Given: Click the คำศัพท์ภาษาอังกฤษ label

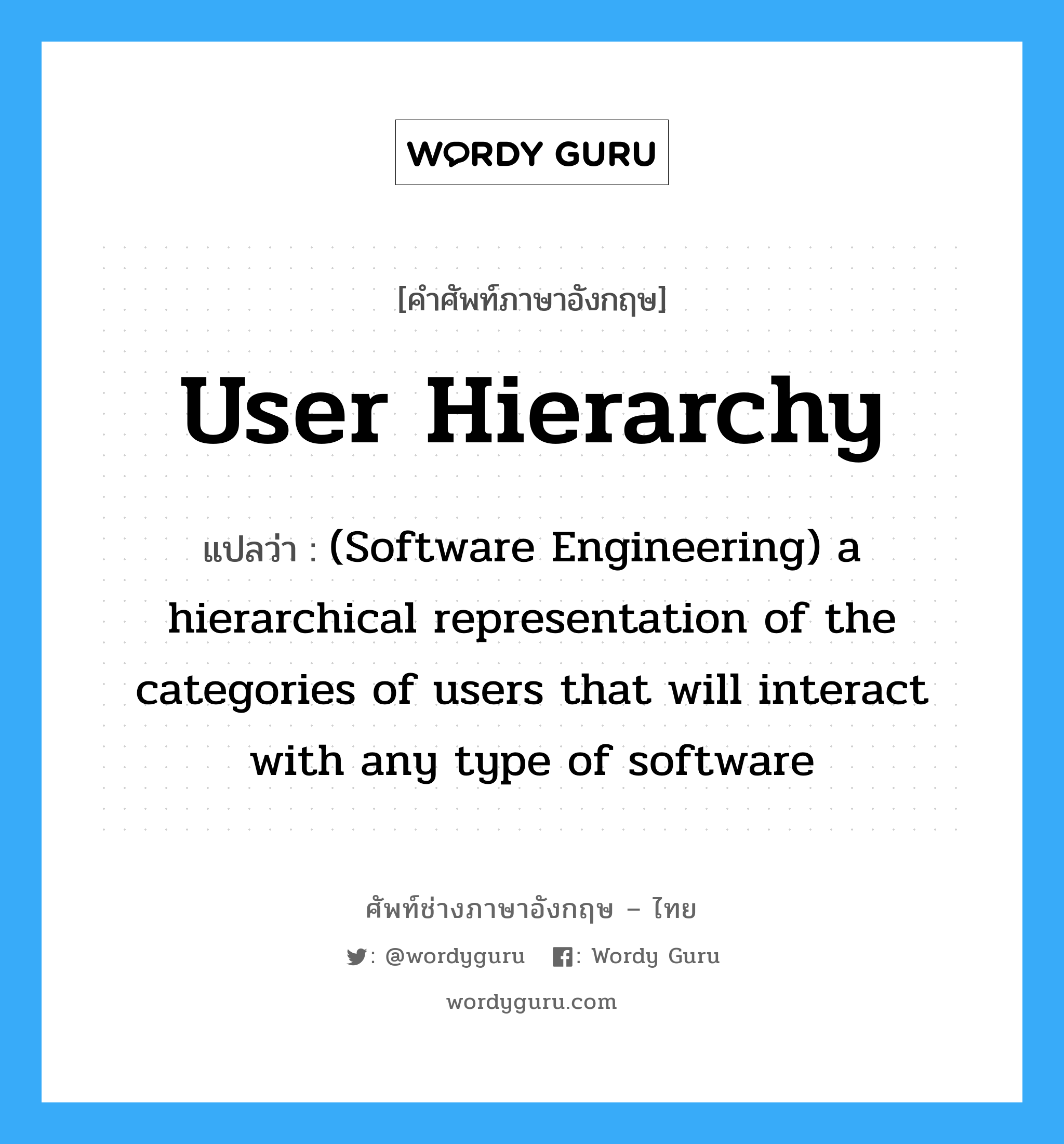Looking at the screenshot, I should (531, 290).
